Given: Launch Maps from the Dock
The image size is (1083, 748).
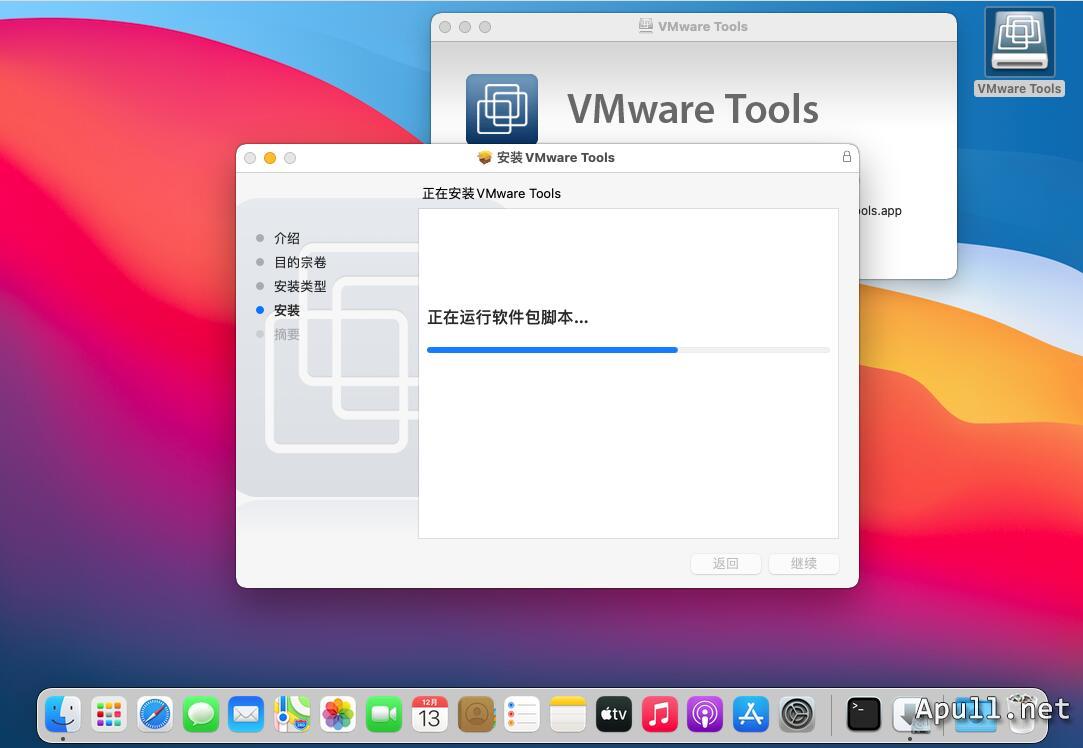Looking at the screenshot, I should coord(292,713).
